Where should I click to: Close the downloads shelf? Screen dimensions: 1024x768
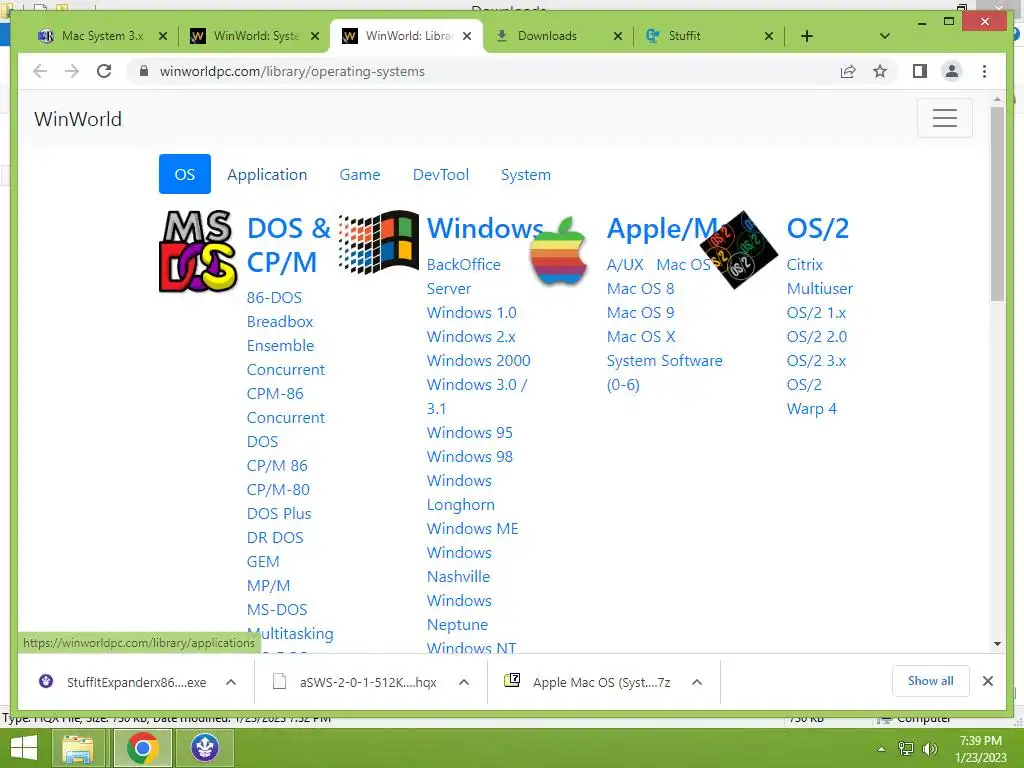(987, 681)
